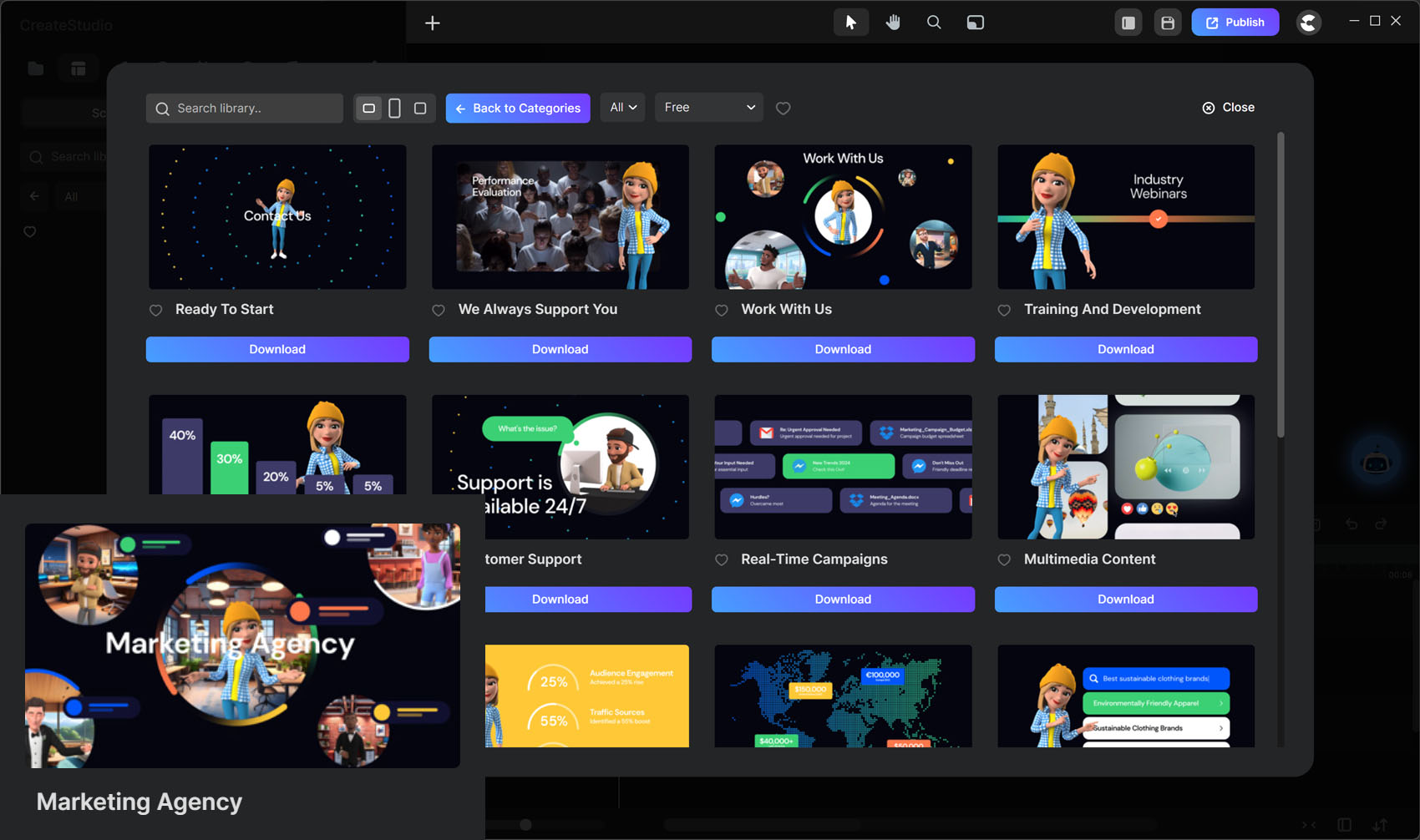This screenshot has width=1420, height=840.
Task: Add a new scene with plus icon
Action: point(432,23)
